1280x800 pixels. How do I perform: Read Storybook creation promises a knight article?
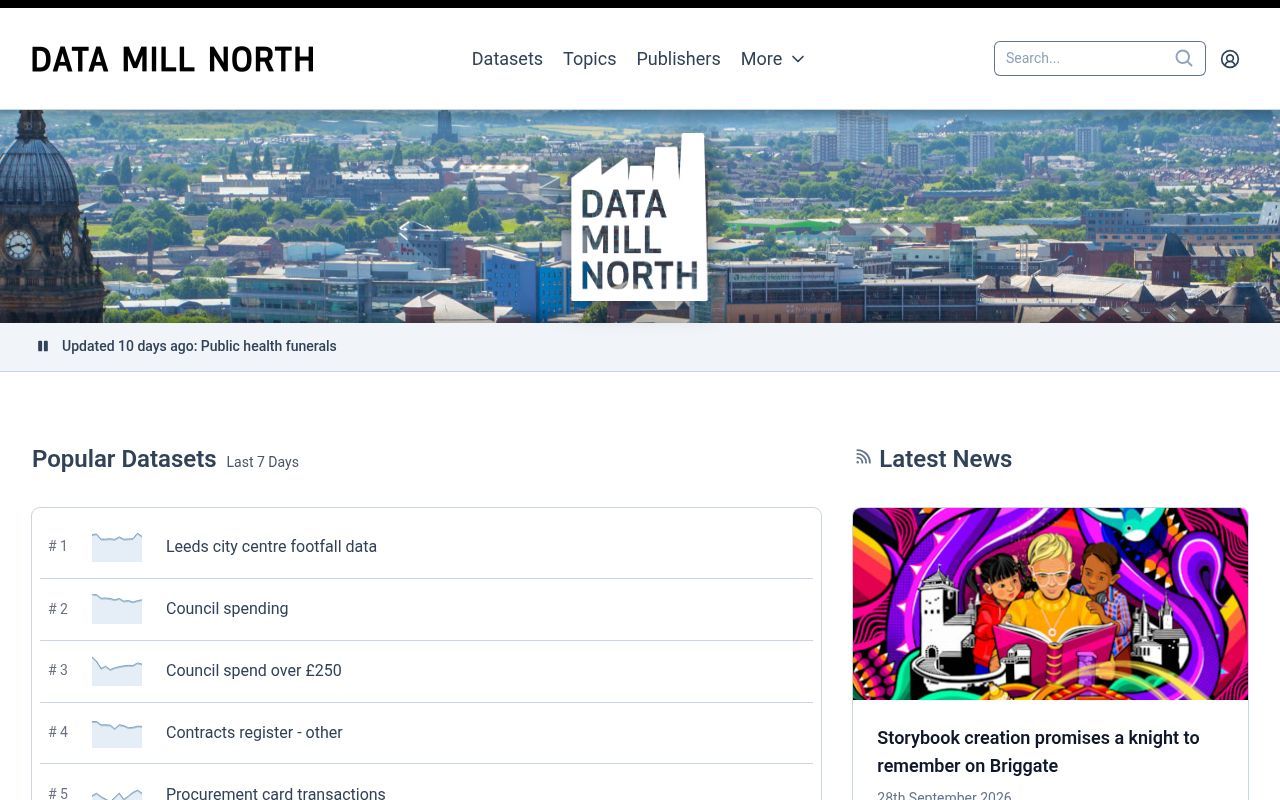coord(1038,751)
